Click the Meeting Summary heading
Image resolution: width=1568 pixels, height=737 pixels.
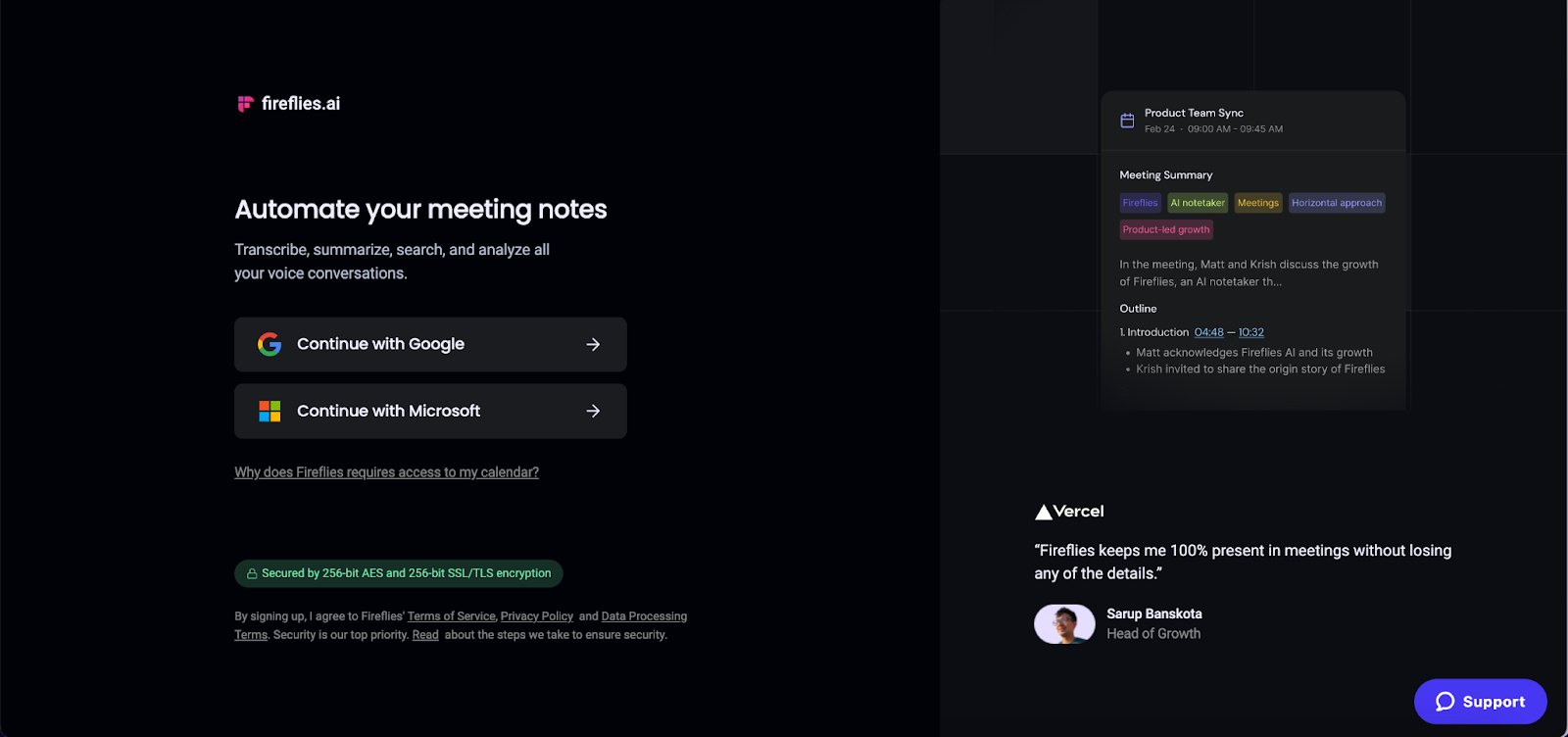[1166, 174]
